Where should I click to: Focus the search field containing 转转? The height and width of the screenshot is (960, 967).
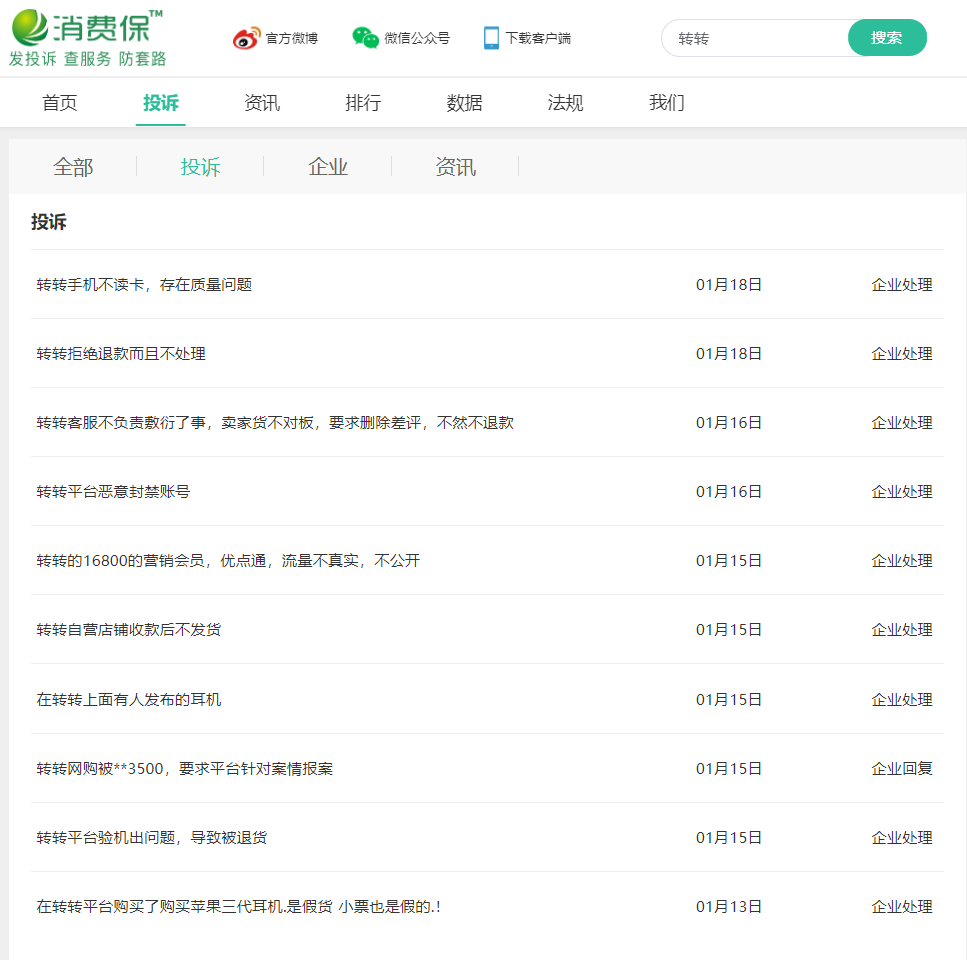755,38
